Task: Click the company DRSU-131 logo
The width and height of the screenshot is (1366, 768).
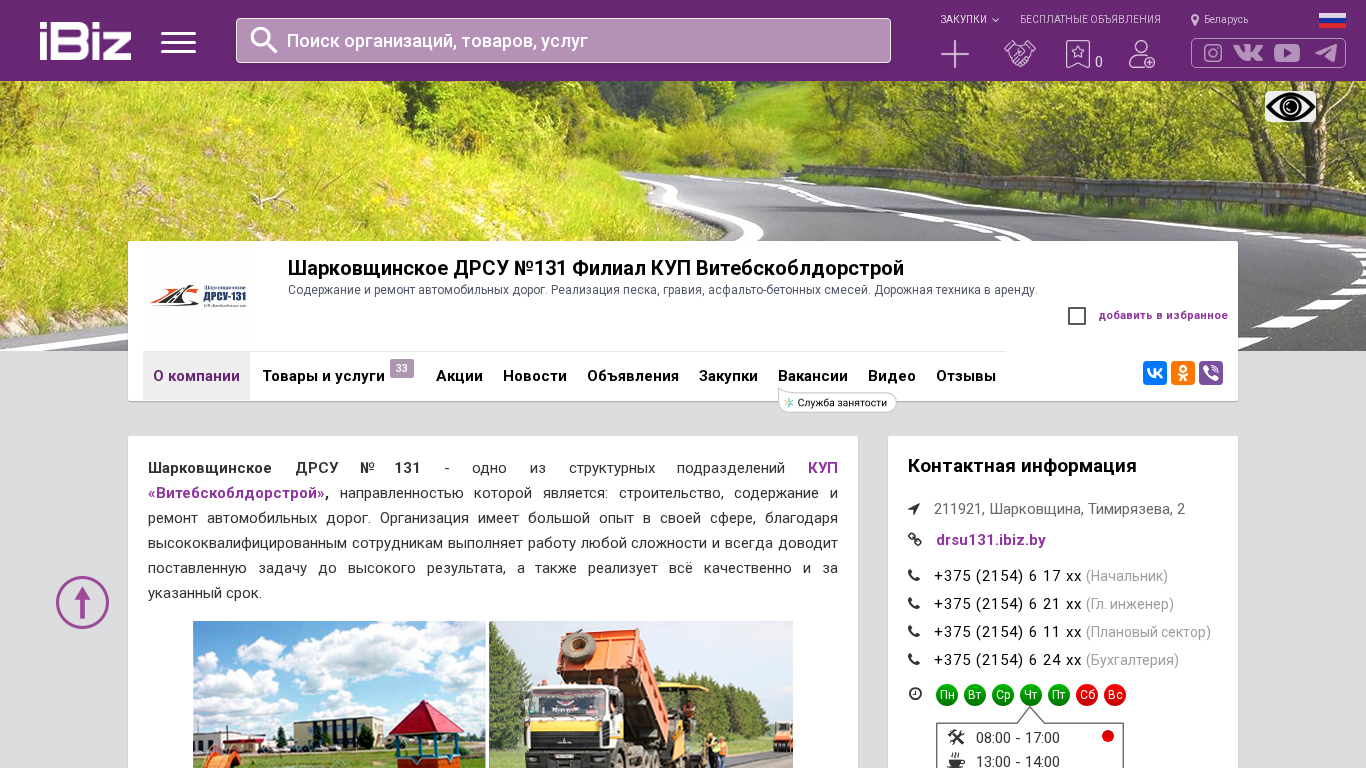Action: pos(199,295)
